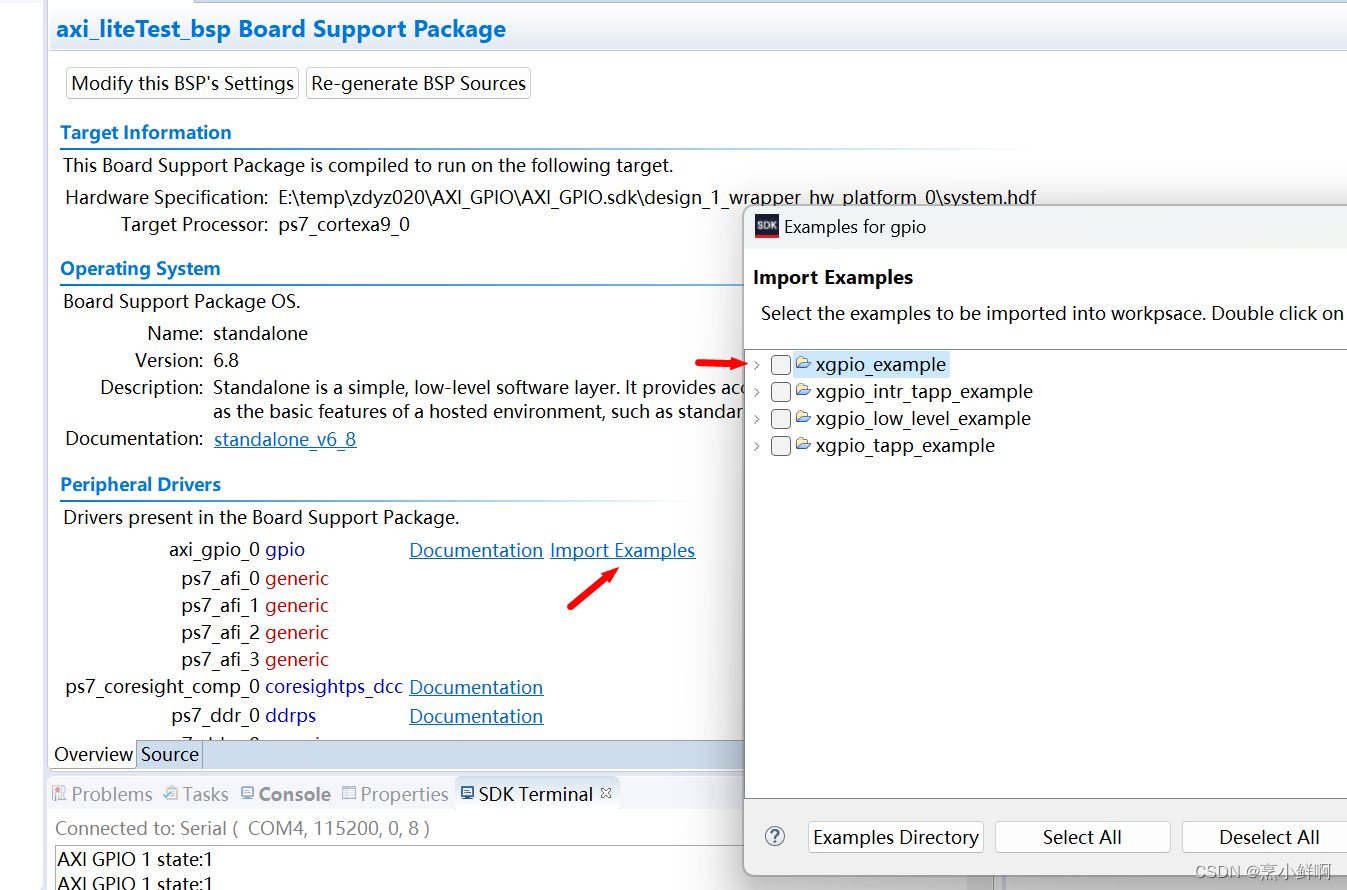This screenshot has width=1347, height=890.
Task: Click the Target Processor value ps7_cortexa9_0
Action: pyautogui.click(x=344, y=225)
